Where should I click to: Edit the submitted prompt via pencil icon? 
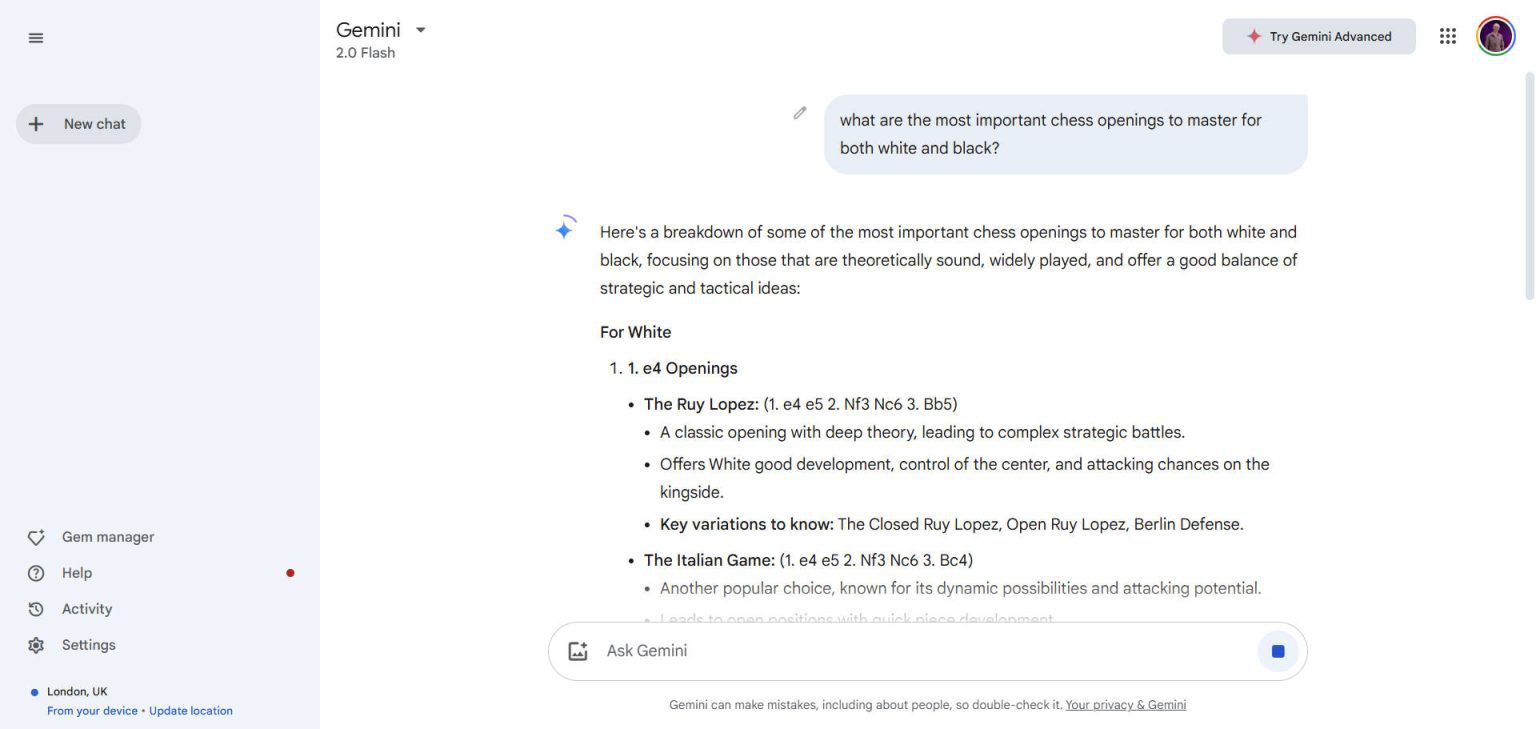799,113
